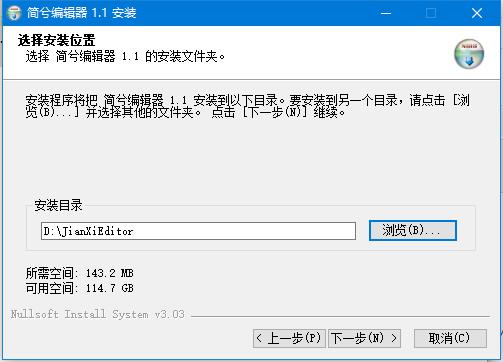Click the instructions paragraph starting 安装程序将把
This screenshot has width=503, height=362.
pos(248,106)
